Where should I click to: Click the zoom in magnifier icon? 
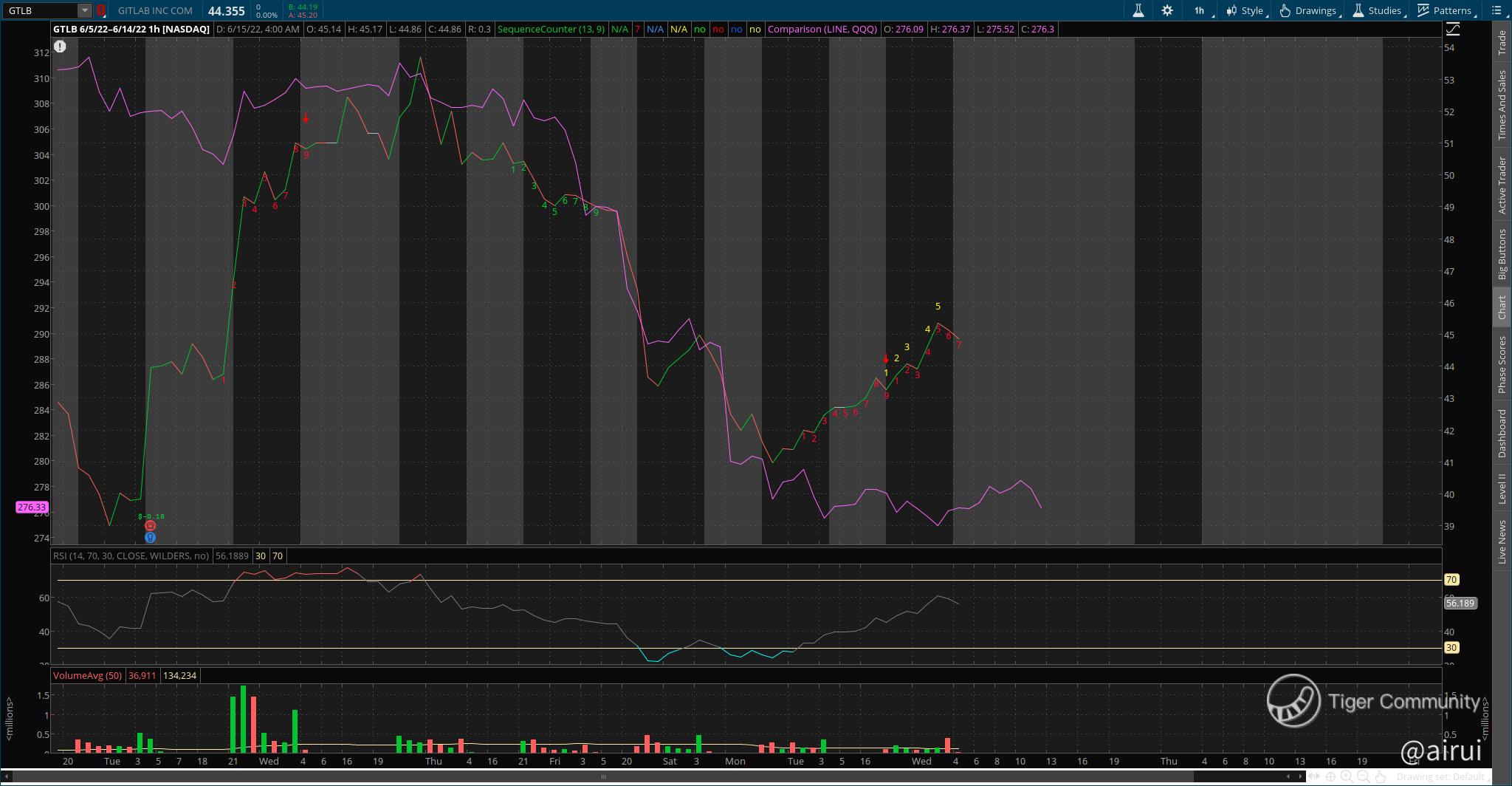[1347, 776]
